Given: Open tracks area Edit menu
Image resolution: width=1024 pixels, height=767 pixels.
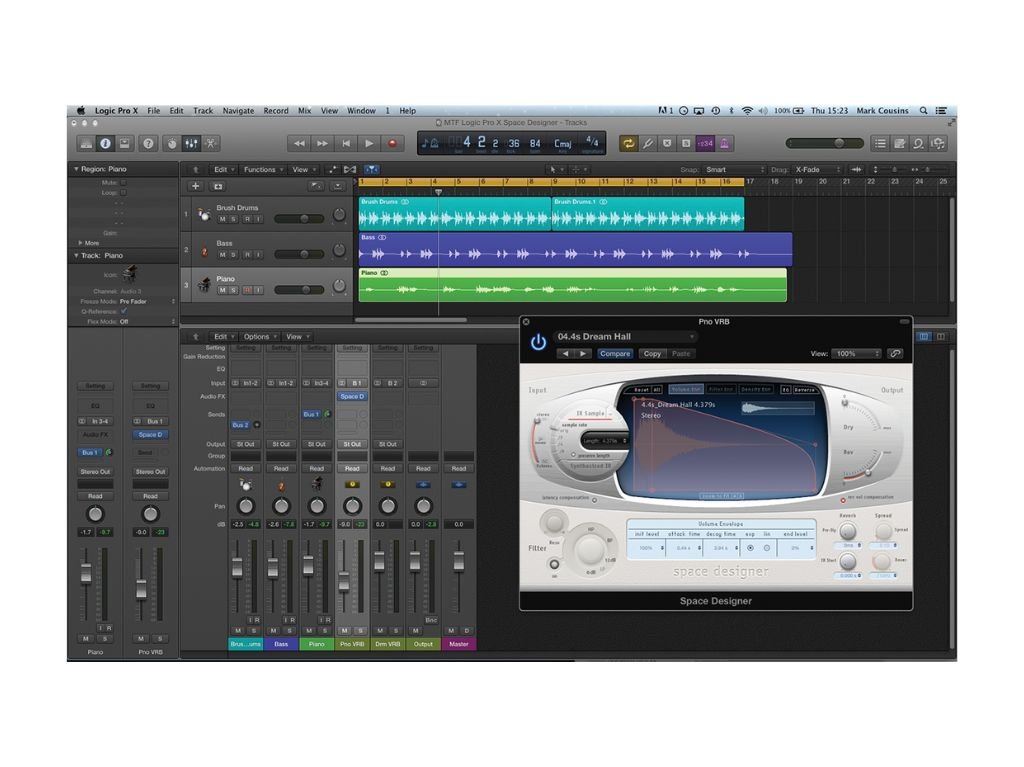Looking at the screenshot, I should (x=223, y=169).
